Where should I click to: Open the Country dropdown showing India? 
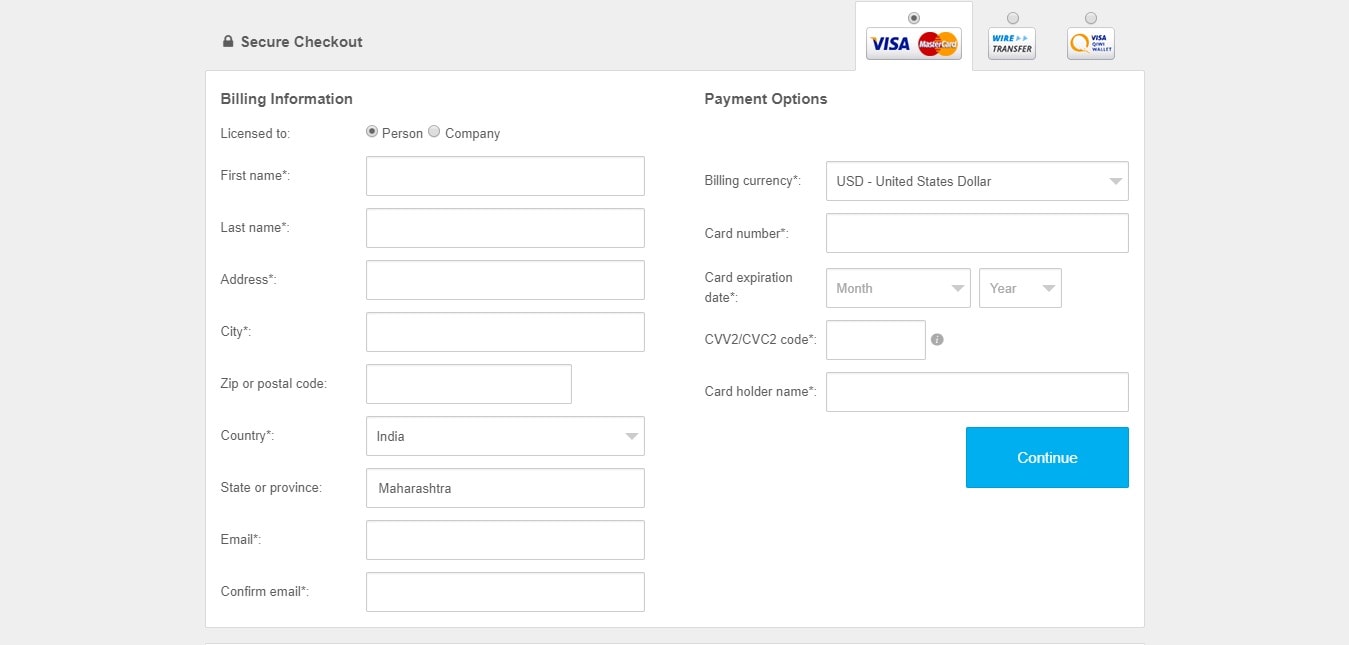(505, 436)
